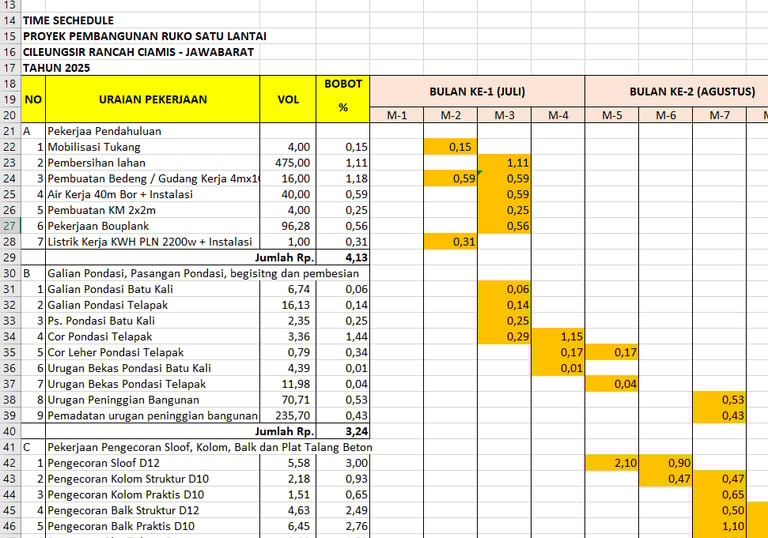Click the Ps. Pondasi Batu Kali cell
This screenshot has width=768, height=538.
tap(153, 320)
